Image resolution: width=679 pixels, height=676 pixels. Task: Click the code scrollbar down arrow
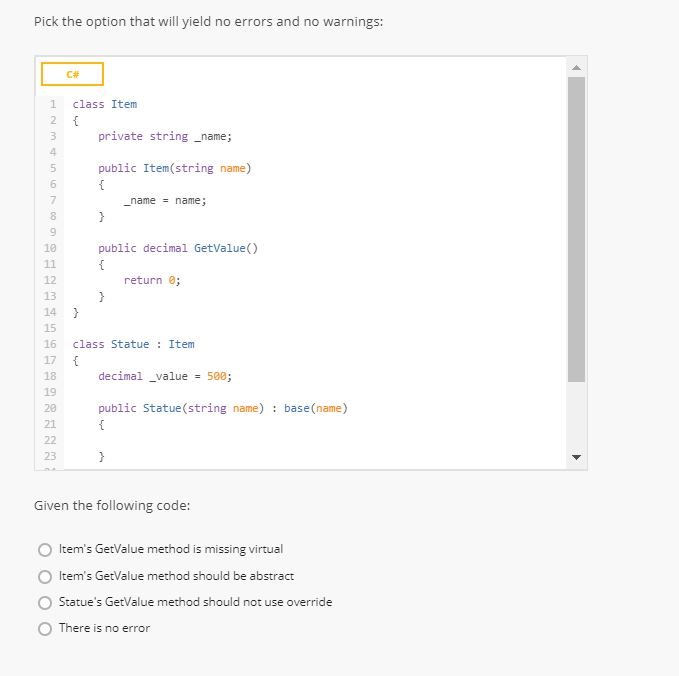point(576,457)
